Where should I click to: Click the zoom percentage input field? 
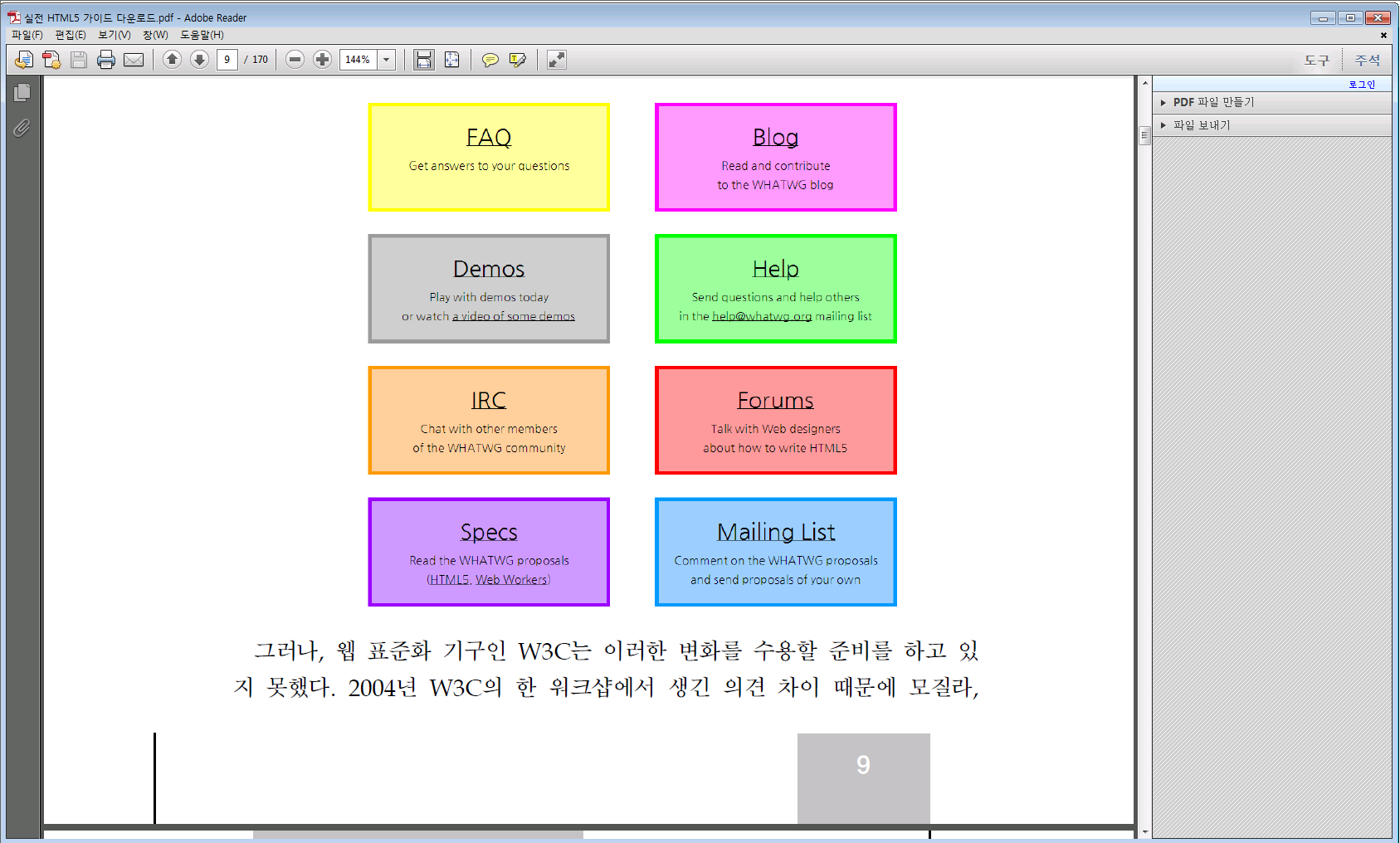359,60
